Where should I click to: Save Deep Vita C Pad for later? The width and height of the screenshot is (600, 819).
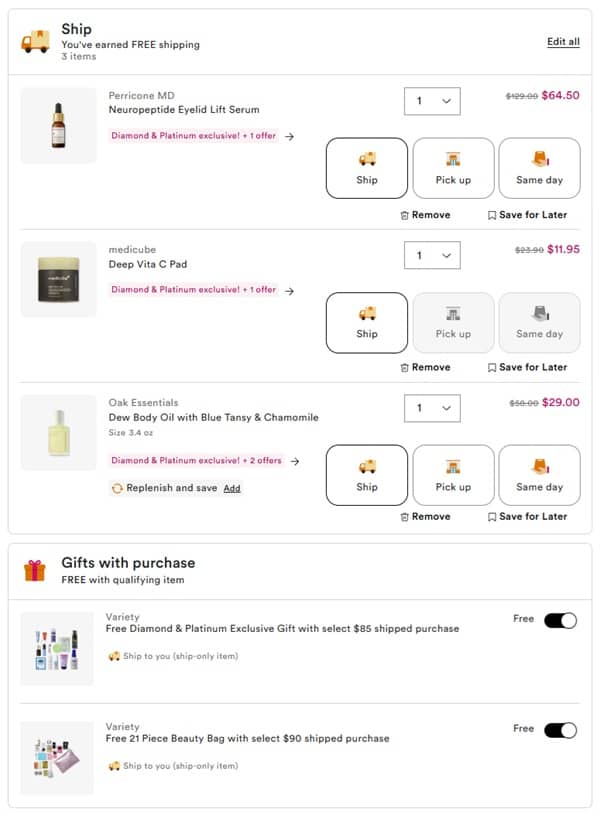[527, 367]
